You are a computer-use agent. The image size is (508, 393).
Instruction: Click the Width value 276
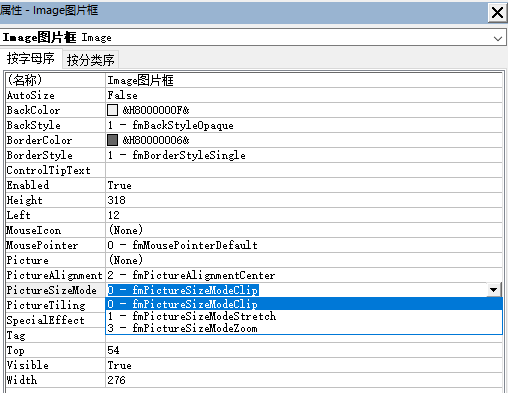[x=304, y=380]
